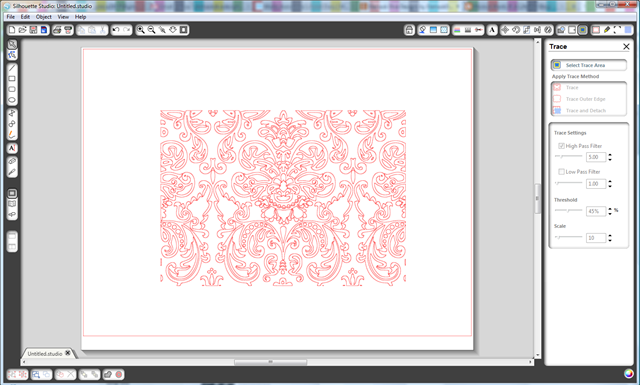Select the Line drawing tool
Screen dimensions: 640x385
12,68
